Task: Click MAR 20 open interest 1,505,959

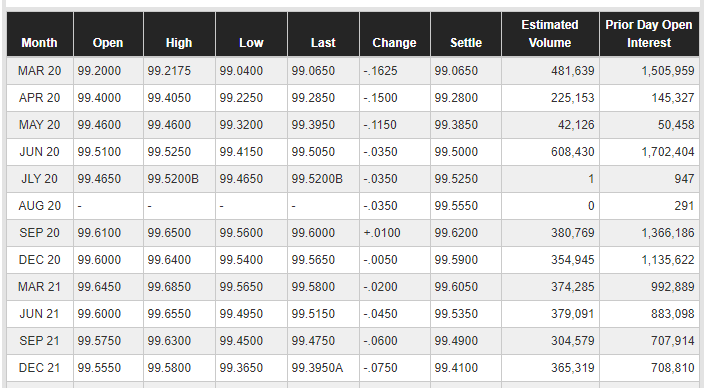Action: (668, 71)
